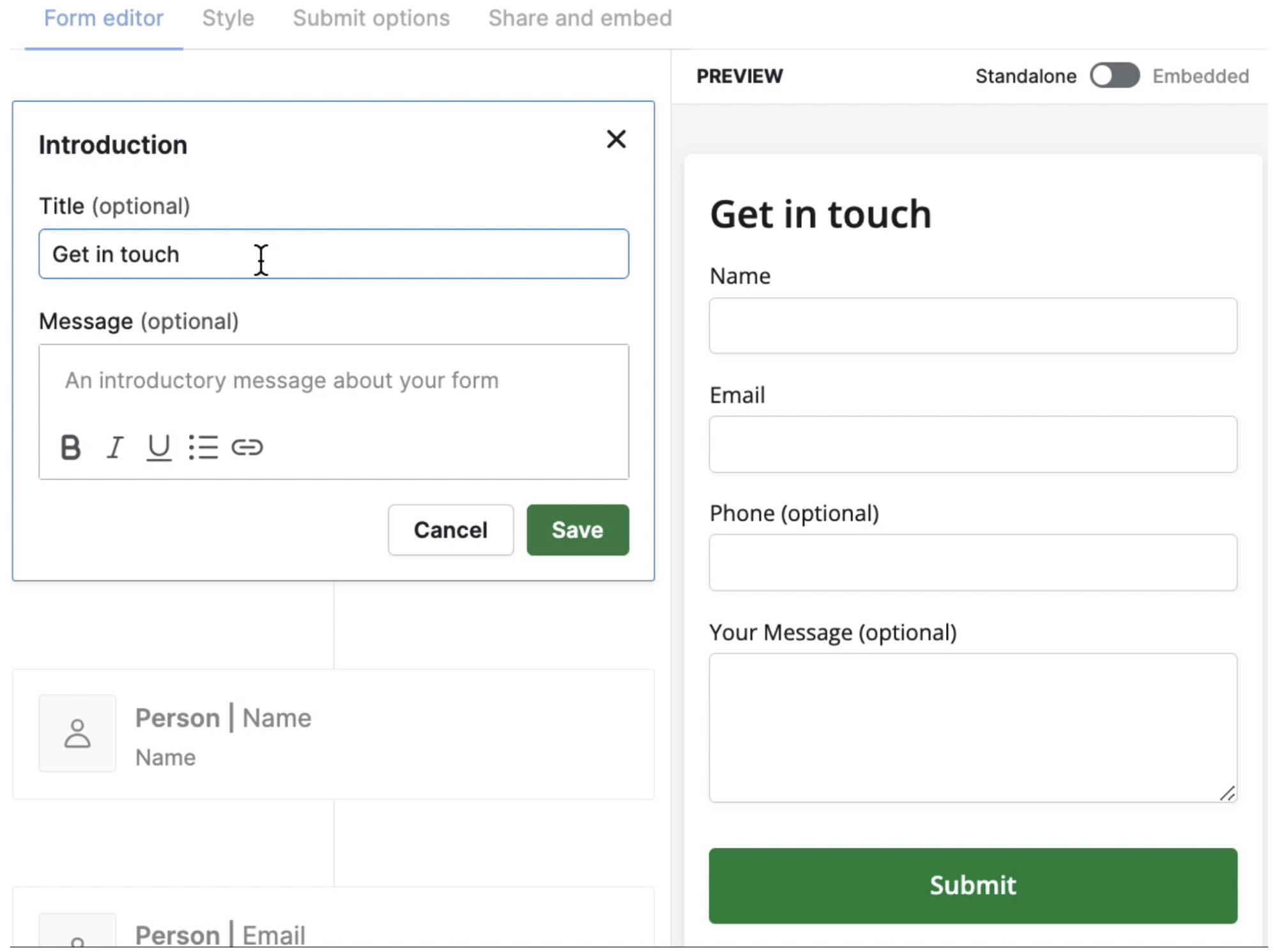Switch to Submit options tab

tap(371, 19)
